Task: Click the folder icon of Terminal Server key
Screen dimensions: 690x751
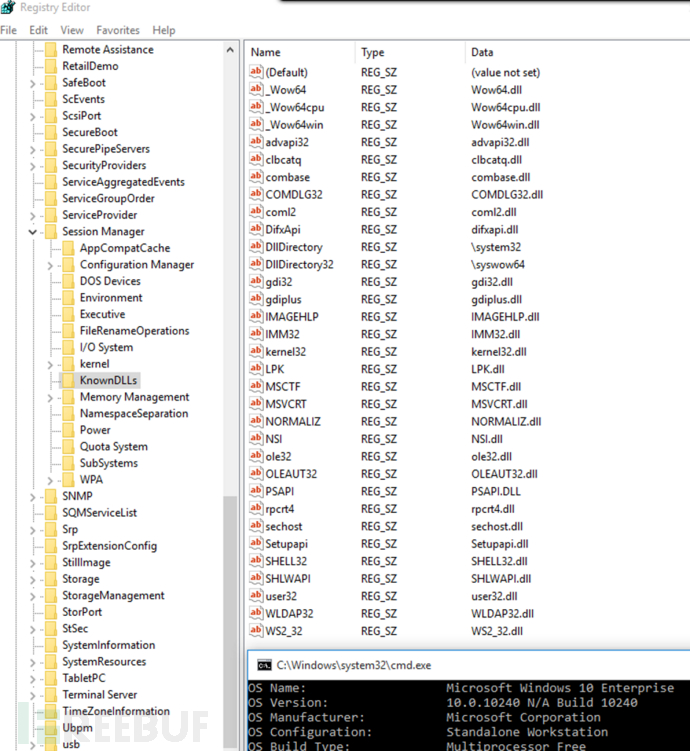Action: point(51,694)
